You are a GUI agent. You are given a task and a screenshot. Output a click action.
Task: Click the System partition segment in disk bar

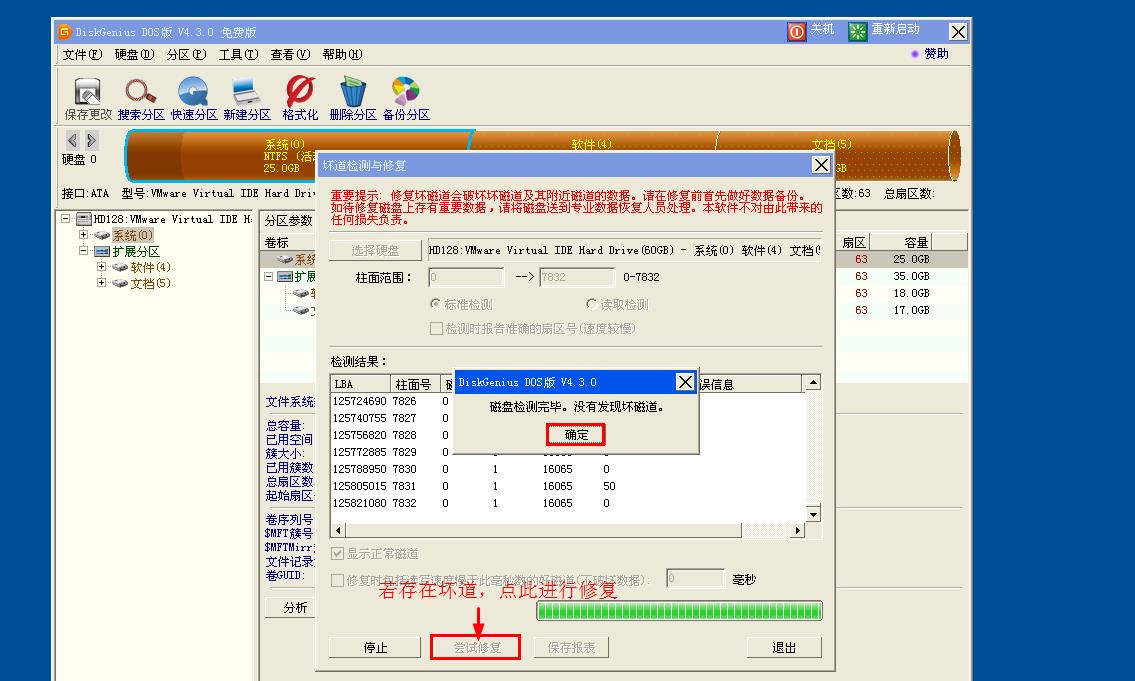coord(297,156)
